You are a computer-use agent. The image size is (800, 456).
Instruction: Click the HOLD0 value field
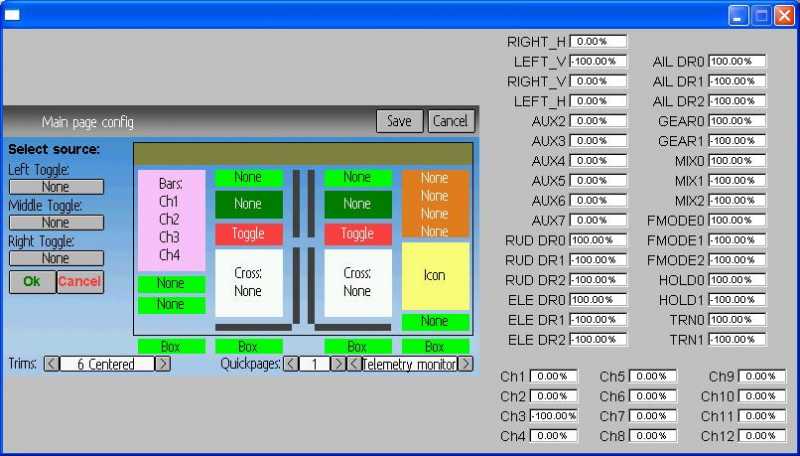(737, 280)
